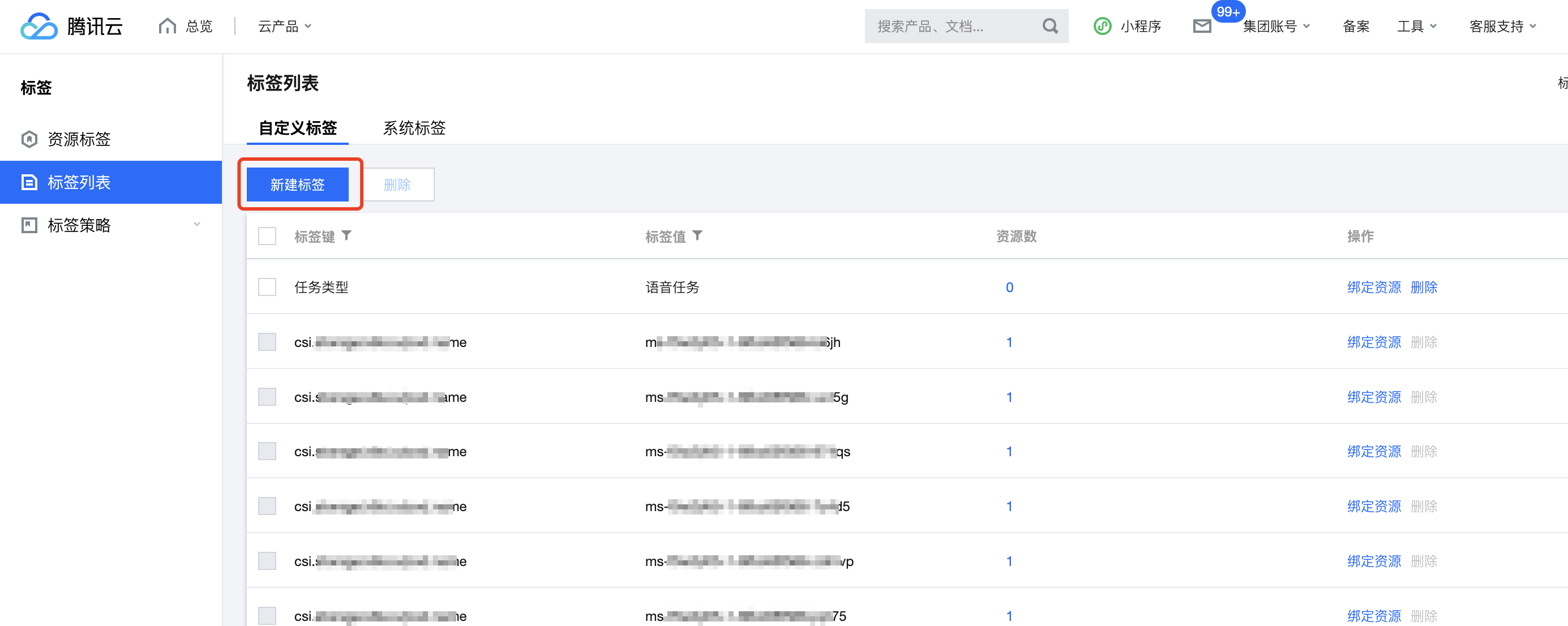Click the 标签策略 sidebar icon
This screenshot has width=1568, height=626.
pyautogui.click(x=29, y=225)
